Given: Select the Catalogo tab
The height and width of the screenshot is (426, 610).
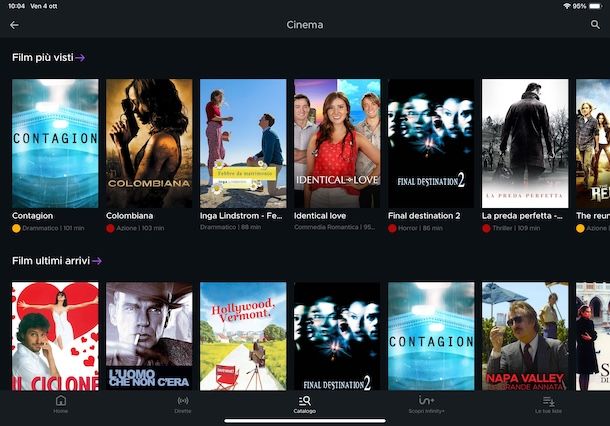Looking at the screenshot, I should click(305, 404).
